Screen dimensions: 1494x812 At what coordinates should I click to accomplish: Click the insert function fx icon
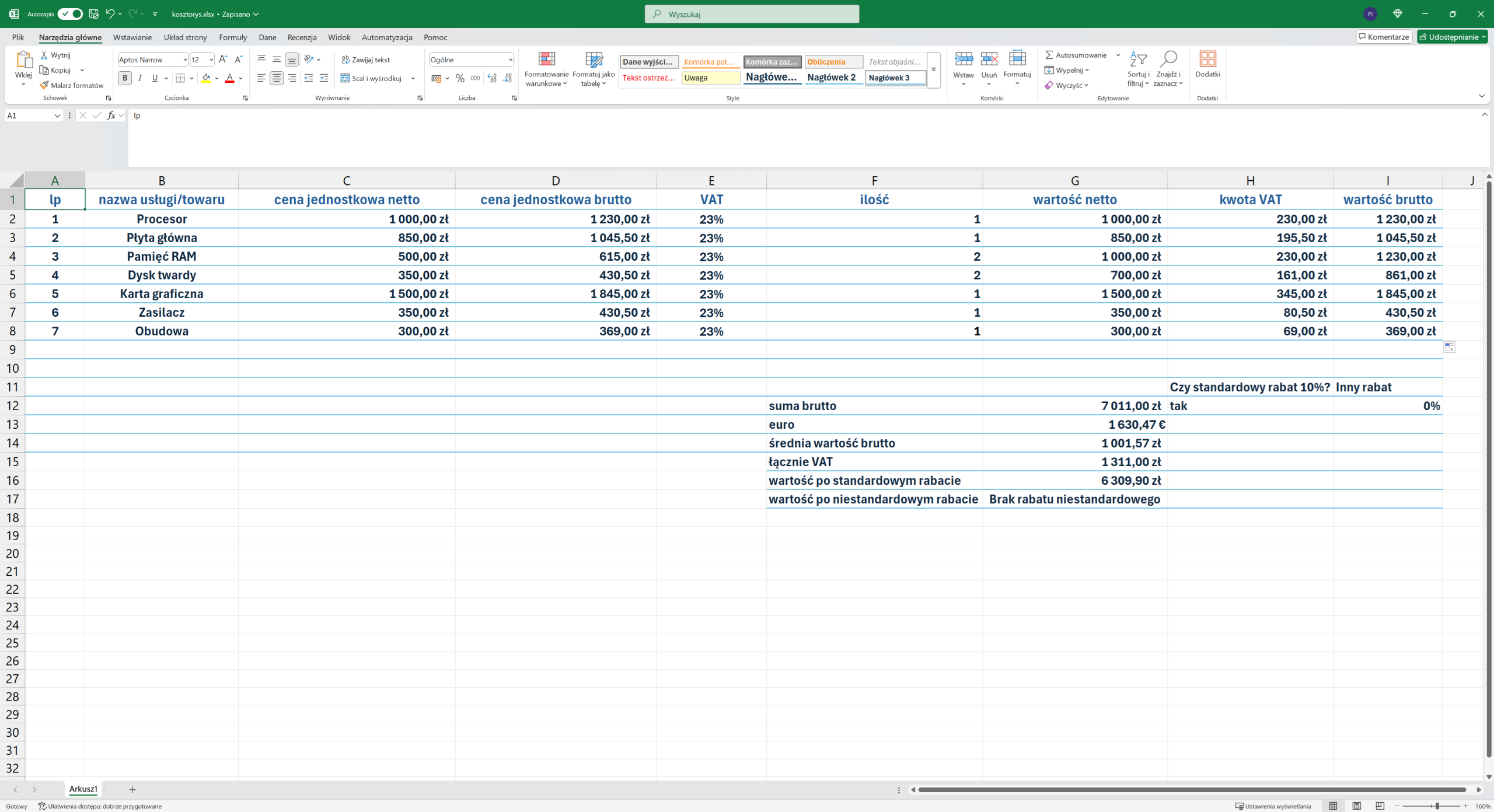pyautogui.click(x=111, y=116)
